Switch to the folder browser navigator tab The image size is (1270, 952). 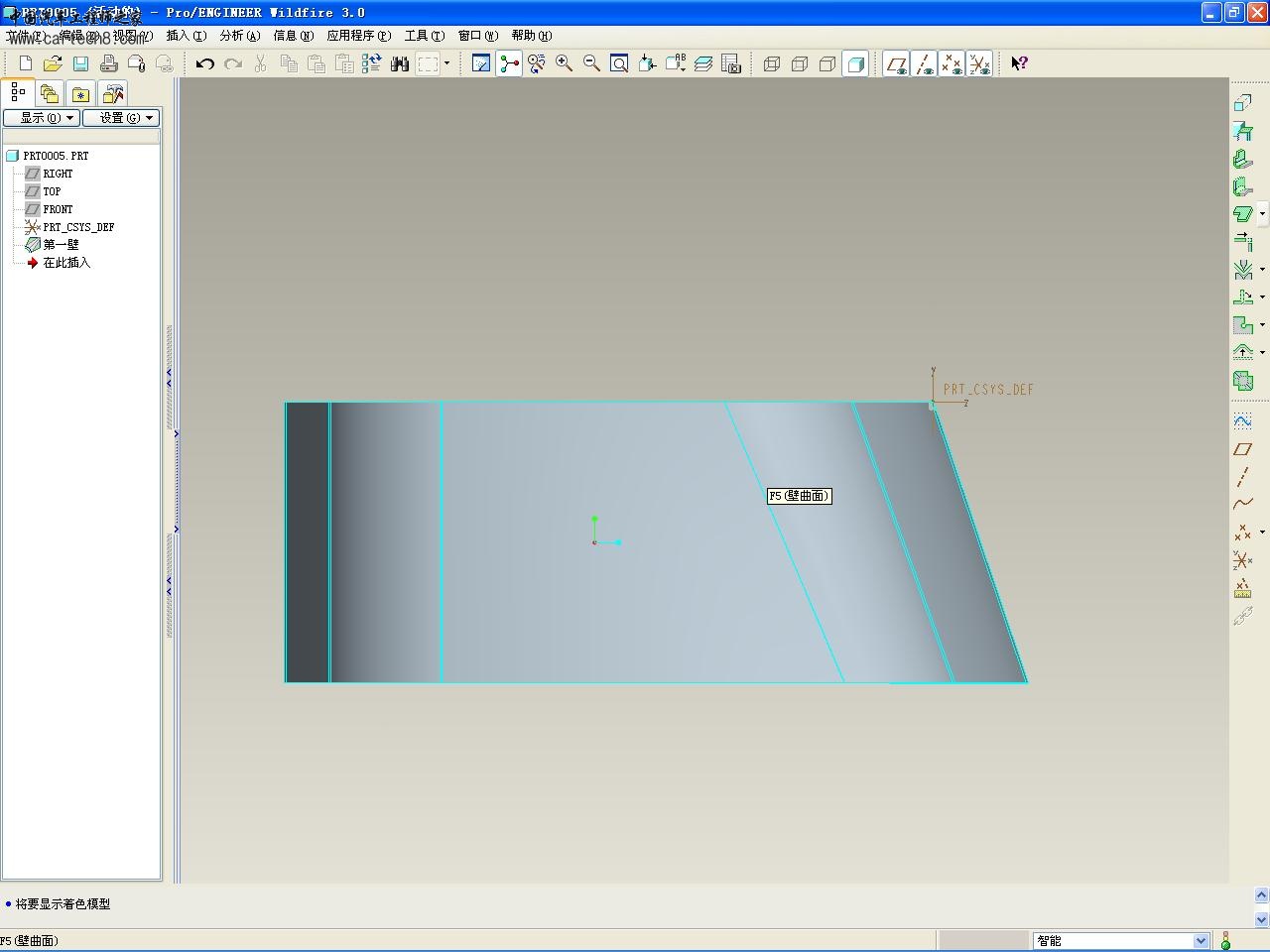point(50,94)
